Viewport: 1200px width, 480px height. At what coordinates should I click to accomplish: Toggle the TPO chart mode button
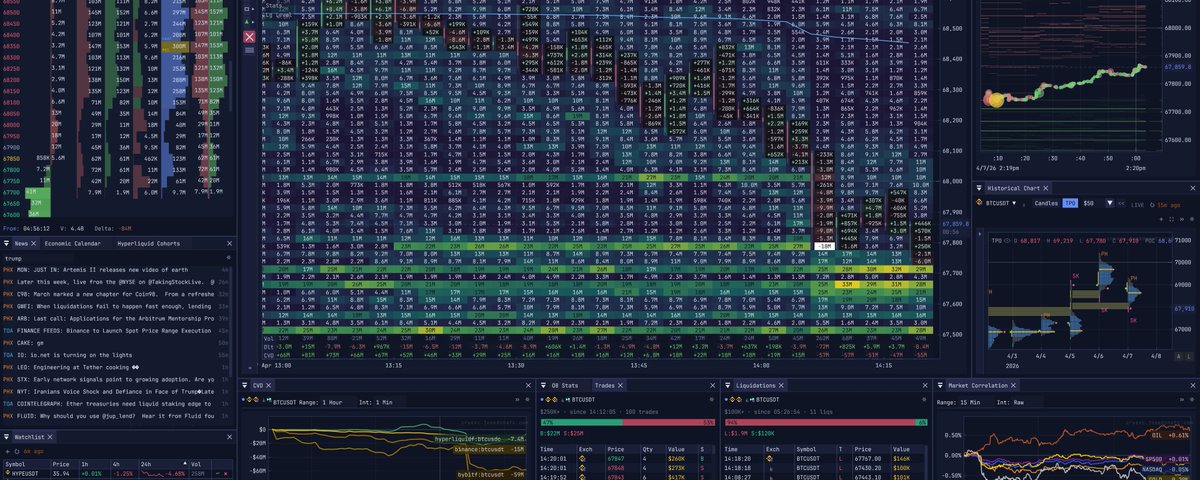(1070, 203)
